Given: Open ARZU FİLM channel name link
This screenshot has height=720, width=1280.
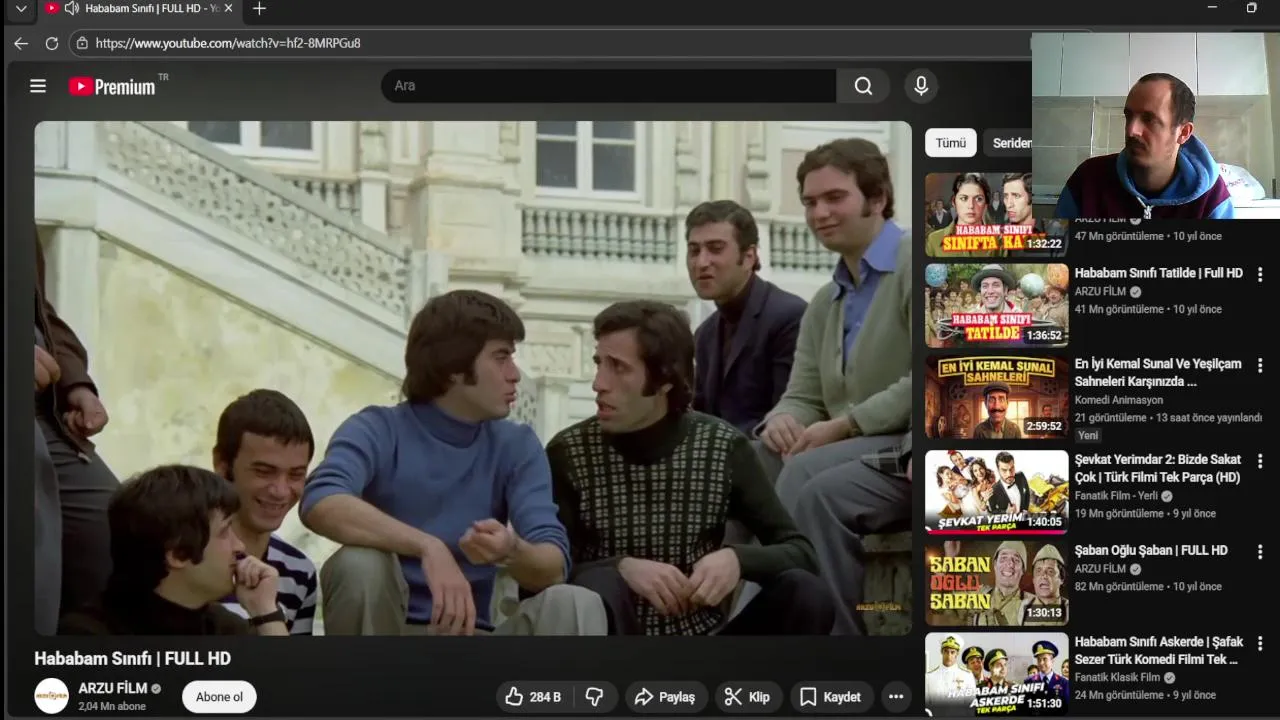Looking at the screenshot, I should coord(113,688).
